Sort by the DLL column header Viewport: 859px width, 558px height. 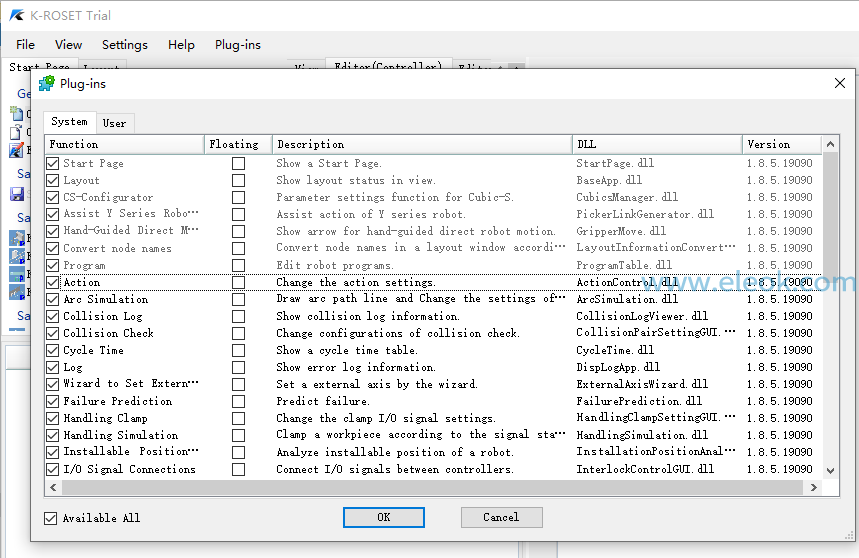tap(657, 145)
